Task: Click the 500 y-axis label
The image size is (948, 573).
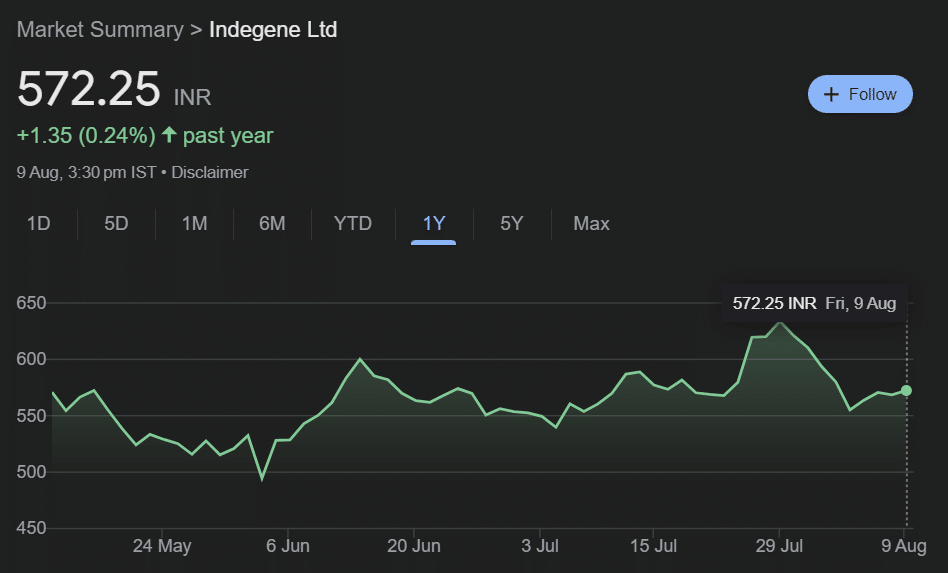Action: tap(31, 472)
